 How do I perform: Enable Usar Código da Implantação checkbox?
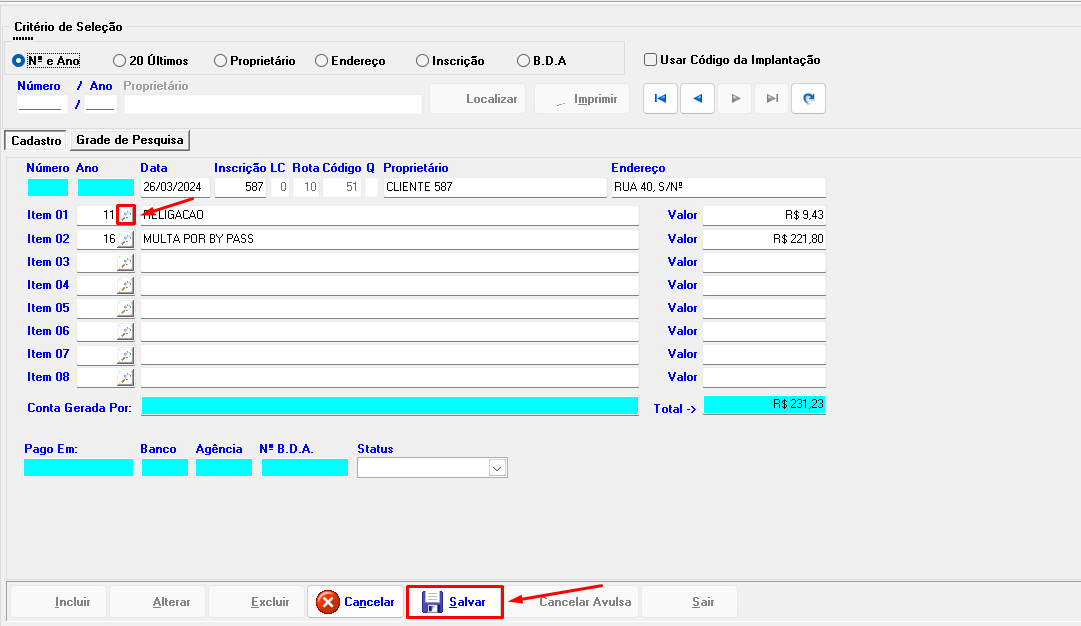pyautogui.click(x=651, y=60)
